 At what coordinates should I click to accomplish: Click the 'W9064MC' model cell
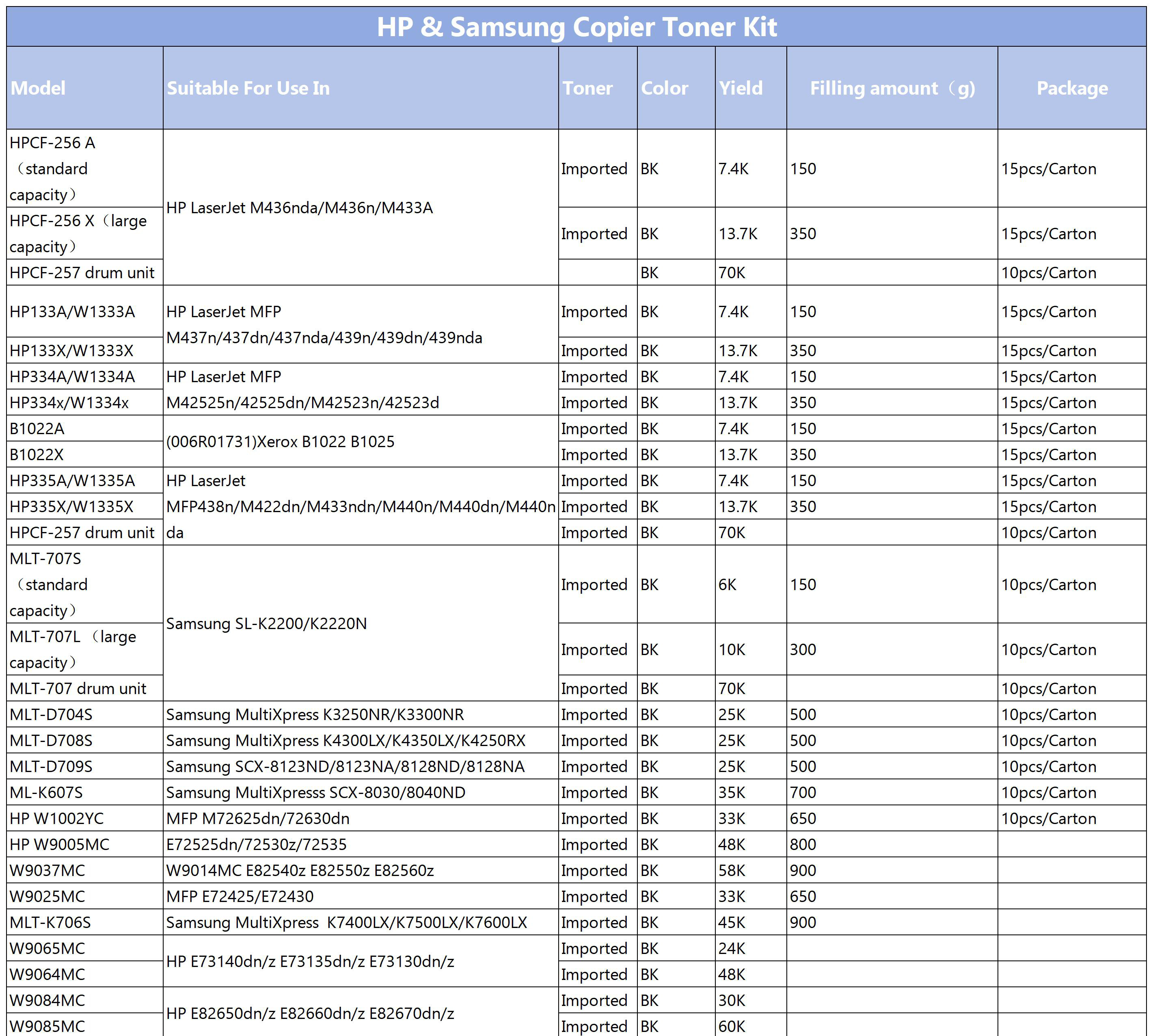85,975
